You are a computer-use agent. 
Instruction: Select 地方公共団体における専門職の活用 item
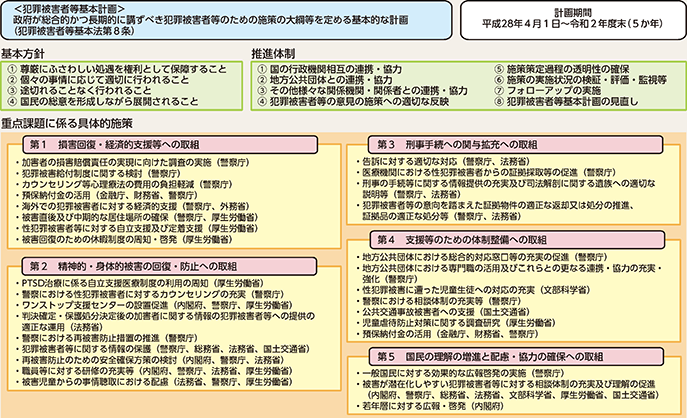point(509,273)
